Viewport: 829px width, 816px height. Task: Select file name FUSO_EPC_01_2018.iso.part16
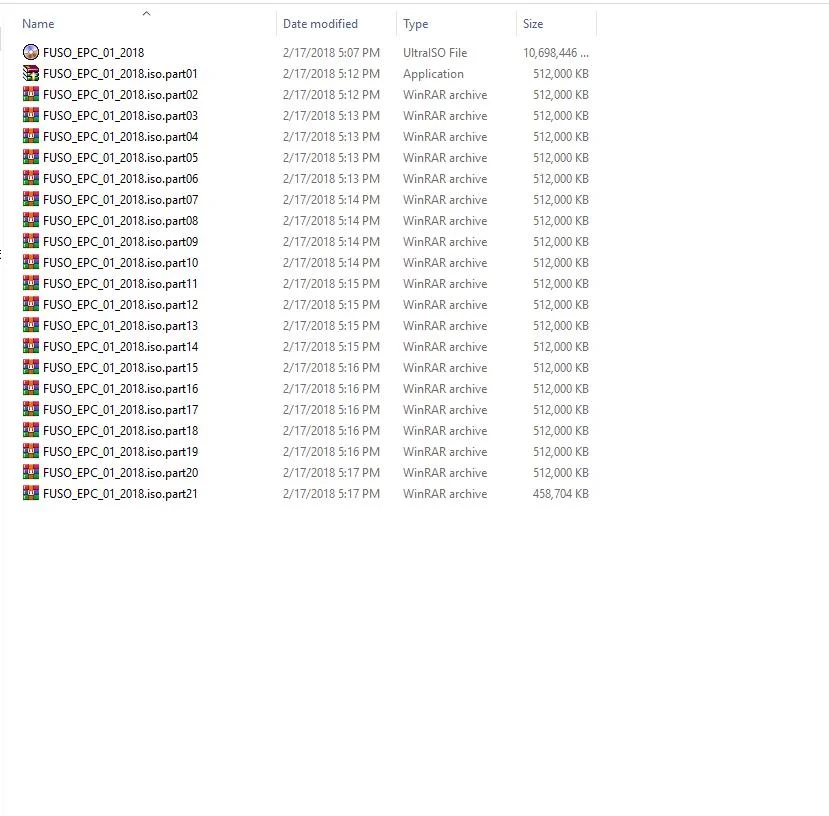click(x=121, y=389)
